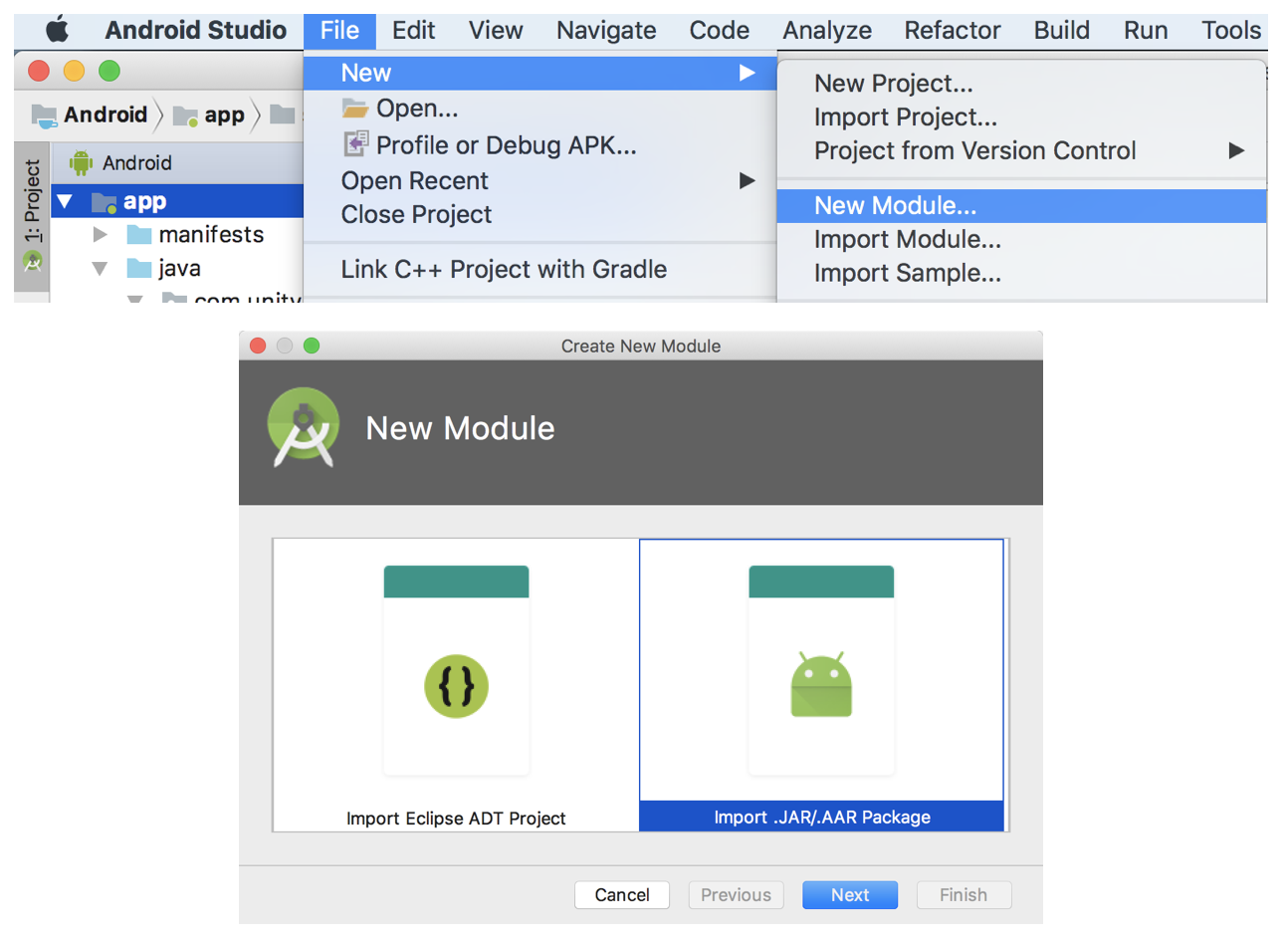1288x938 pixels.
Task: Click the folder icon beside Open...
Action: (355, 108)
